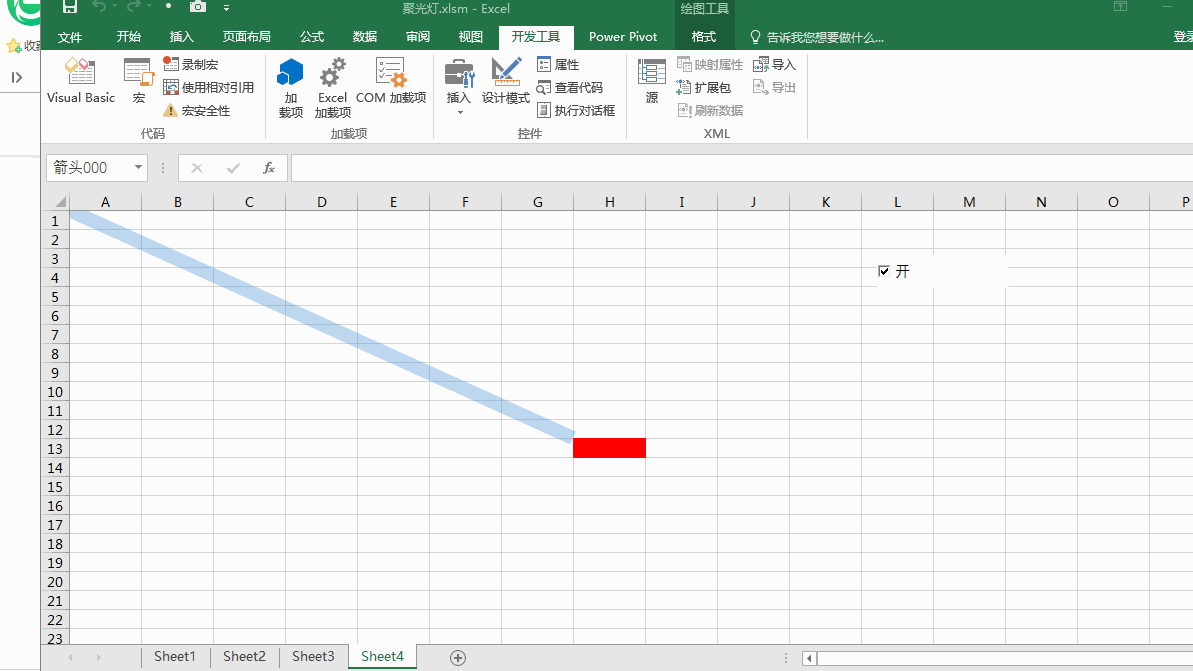
Task: Start recording a macro (录制宏)
Action: click(x=191, y=65)
